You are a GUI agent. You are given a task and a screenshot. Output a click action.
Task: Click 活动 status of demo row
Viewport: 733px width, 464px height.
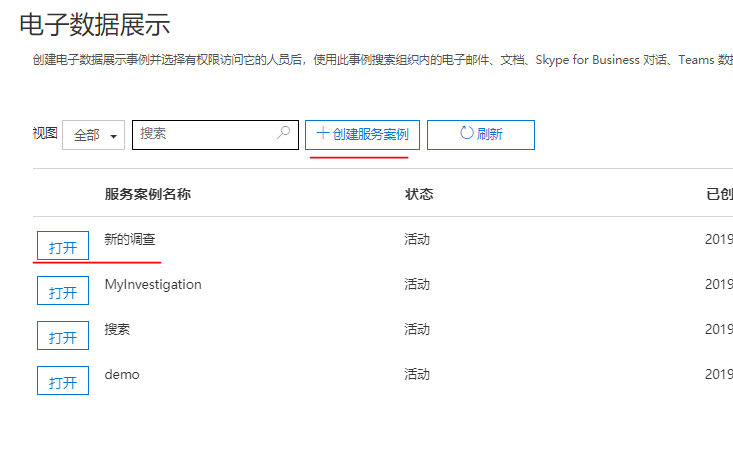pos(417,375)
